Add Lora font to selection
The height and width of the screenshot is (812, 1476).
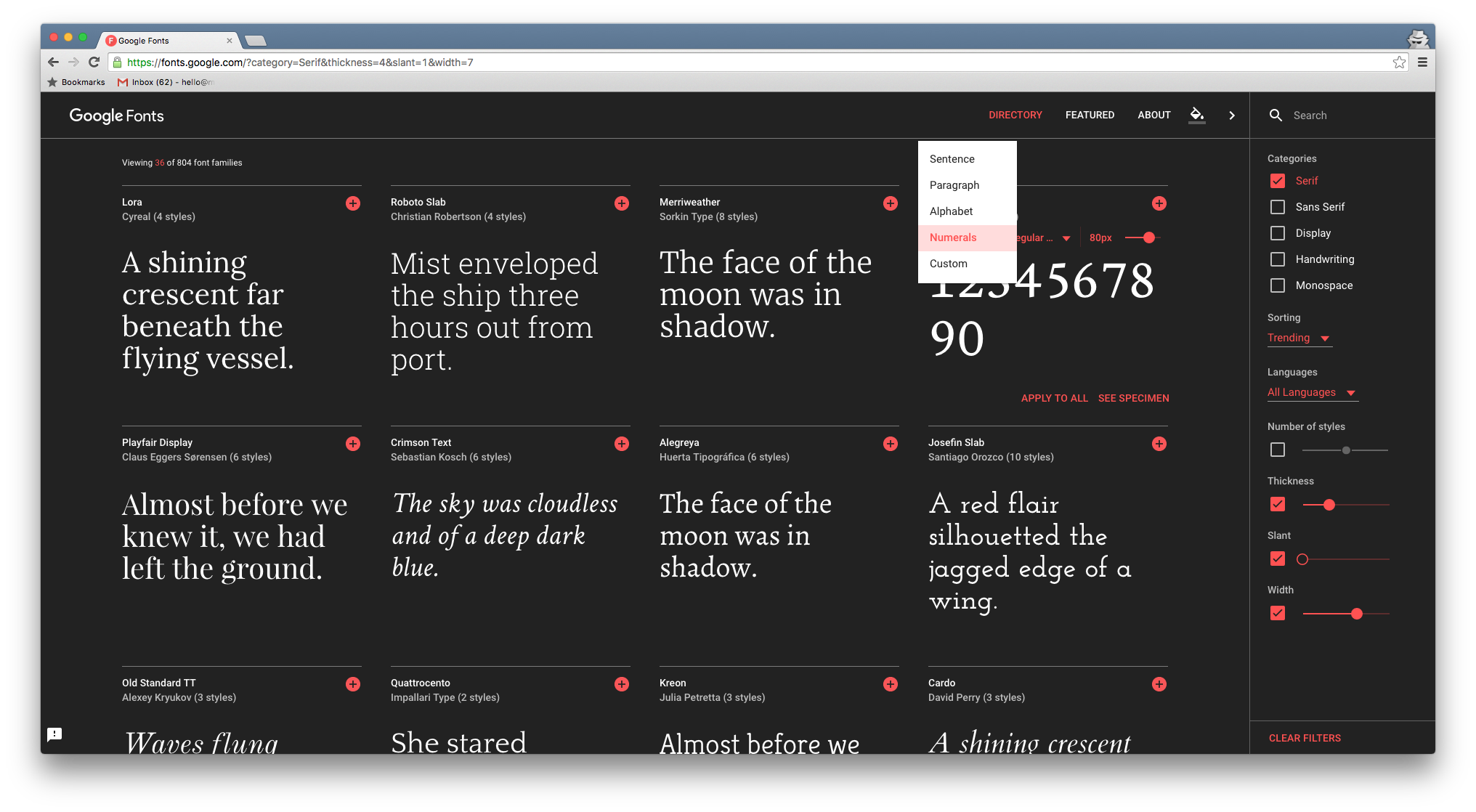point(353,203)
